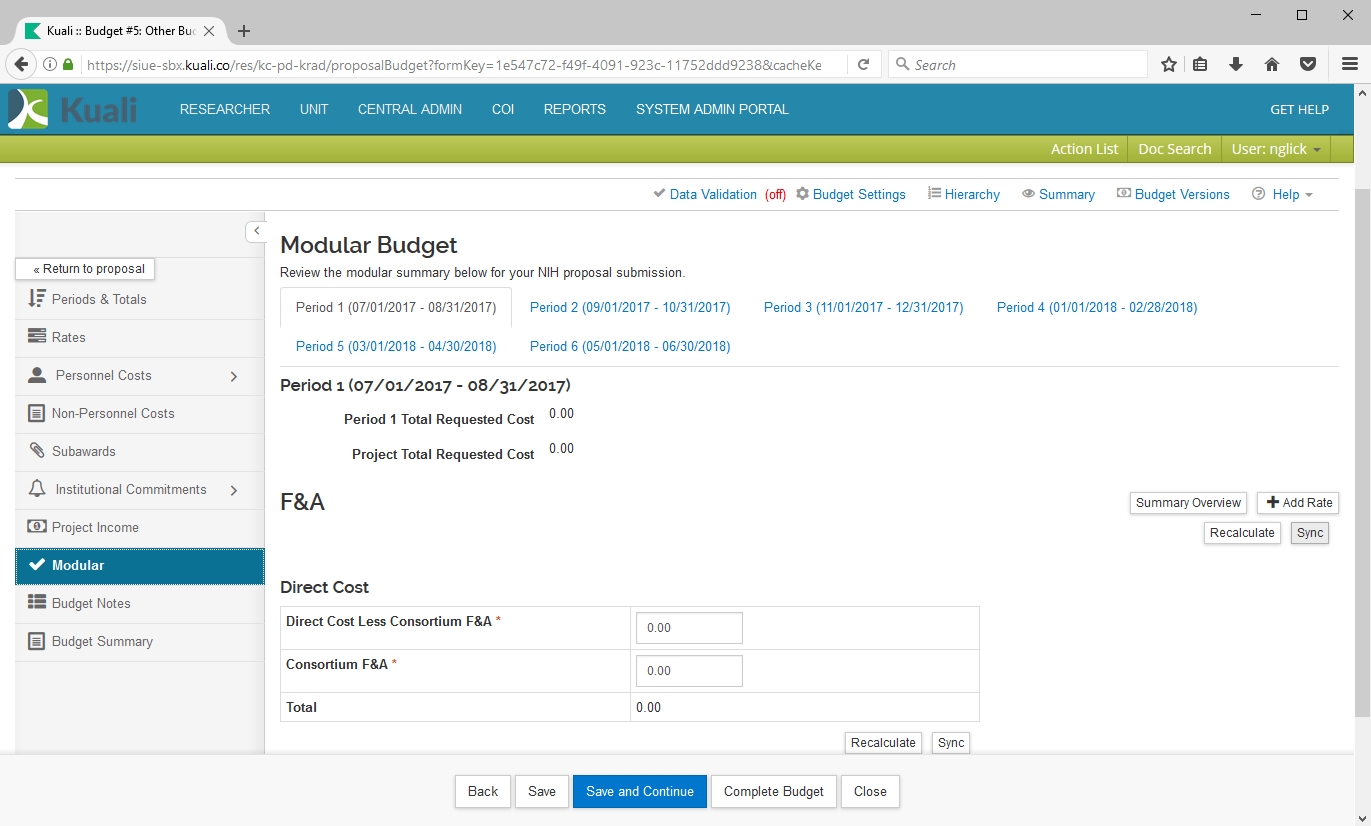Open Budget Versions

[x=1173, y=194]
